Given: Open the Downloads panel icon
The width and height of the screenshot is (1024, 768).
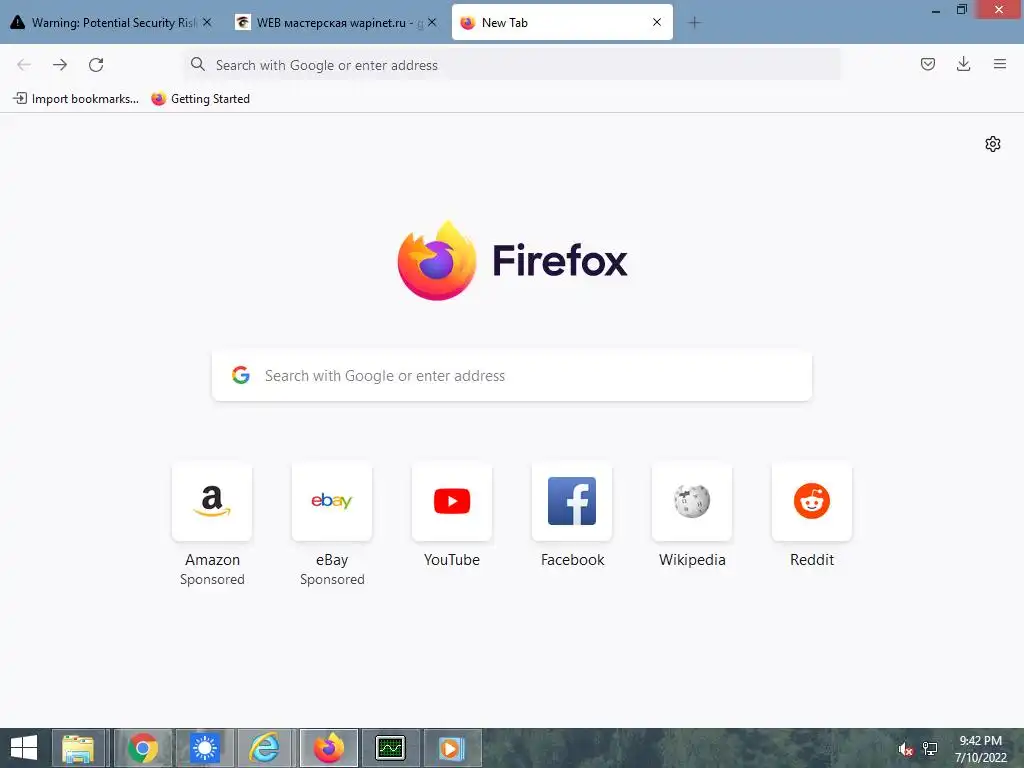Looking at the screenshot, I should 963,64.
